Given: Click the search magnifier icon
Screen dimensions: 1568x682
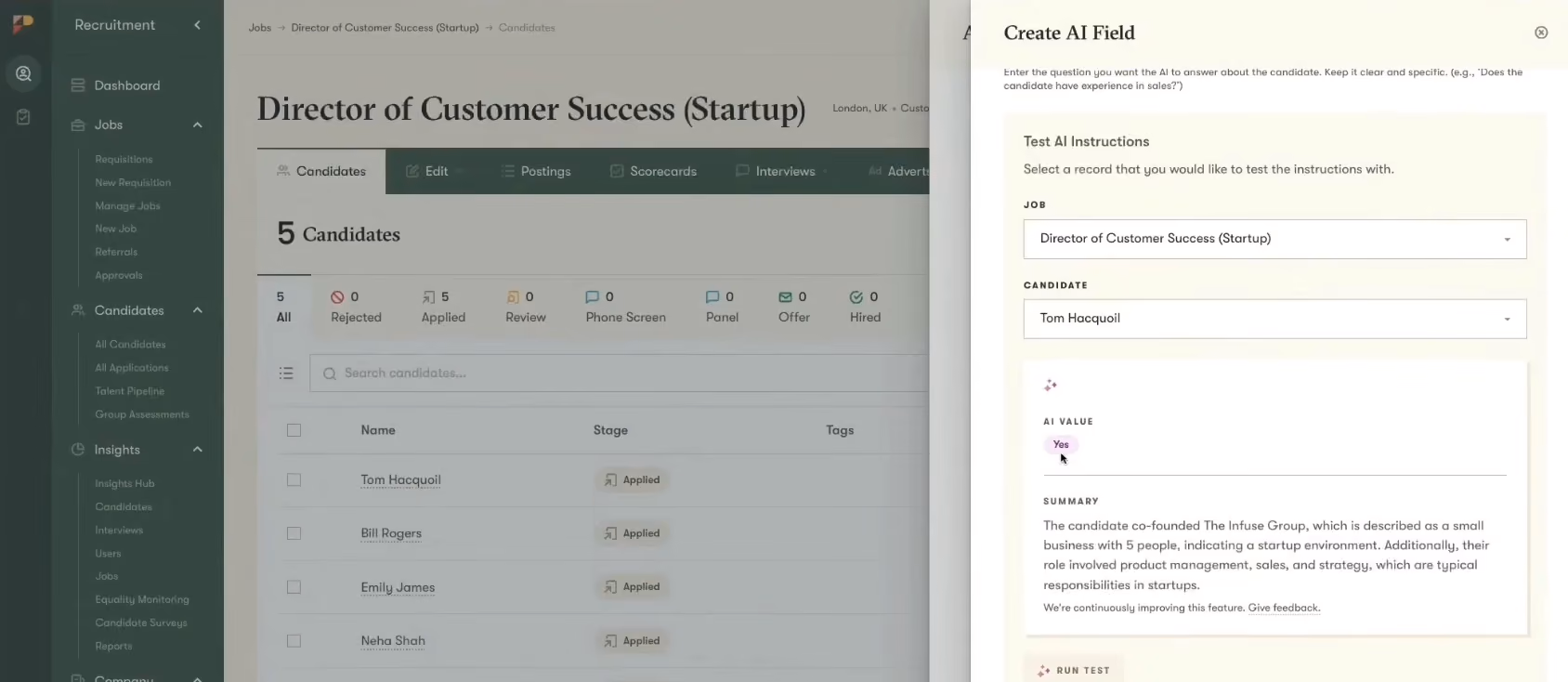Looking at the screenshot, I should 330,374.
